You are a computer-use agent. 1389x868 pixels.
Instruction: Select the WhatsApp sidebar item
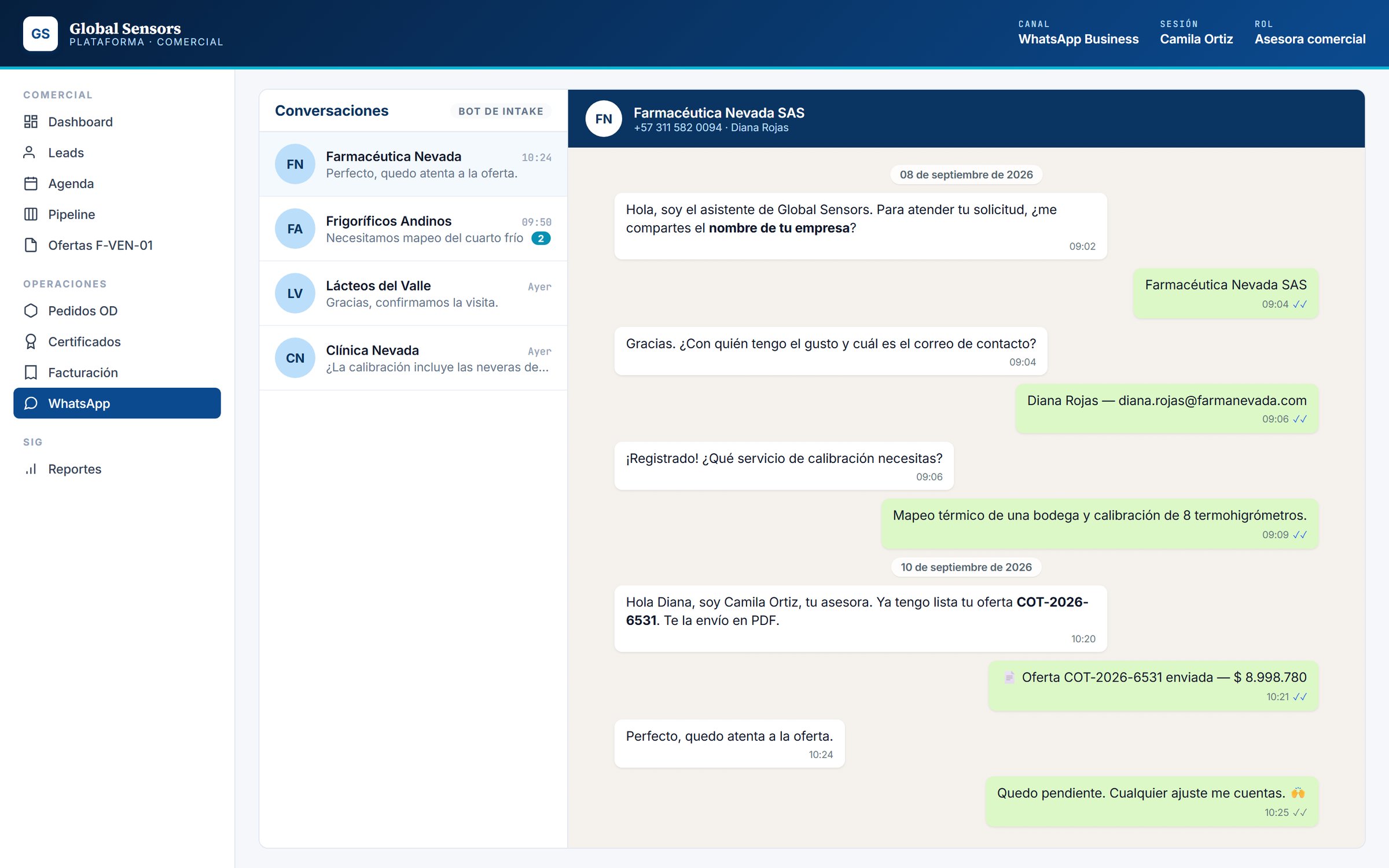[117, 403]
